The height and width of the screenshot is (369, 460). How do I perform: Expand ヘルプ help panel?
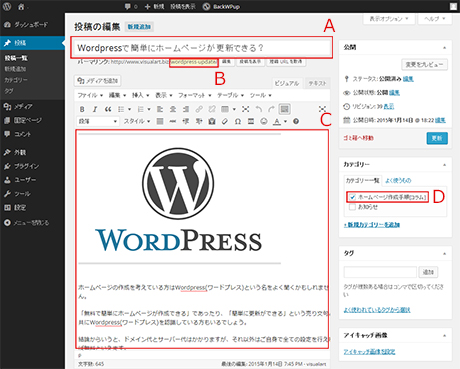click(435, 19)
